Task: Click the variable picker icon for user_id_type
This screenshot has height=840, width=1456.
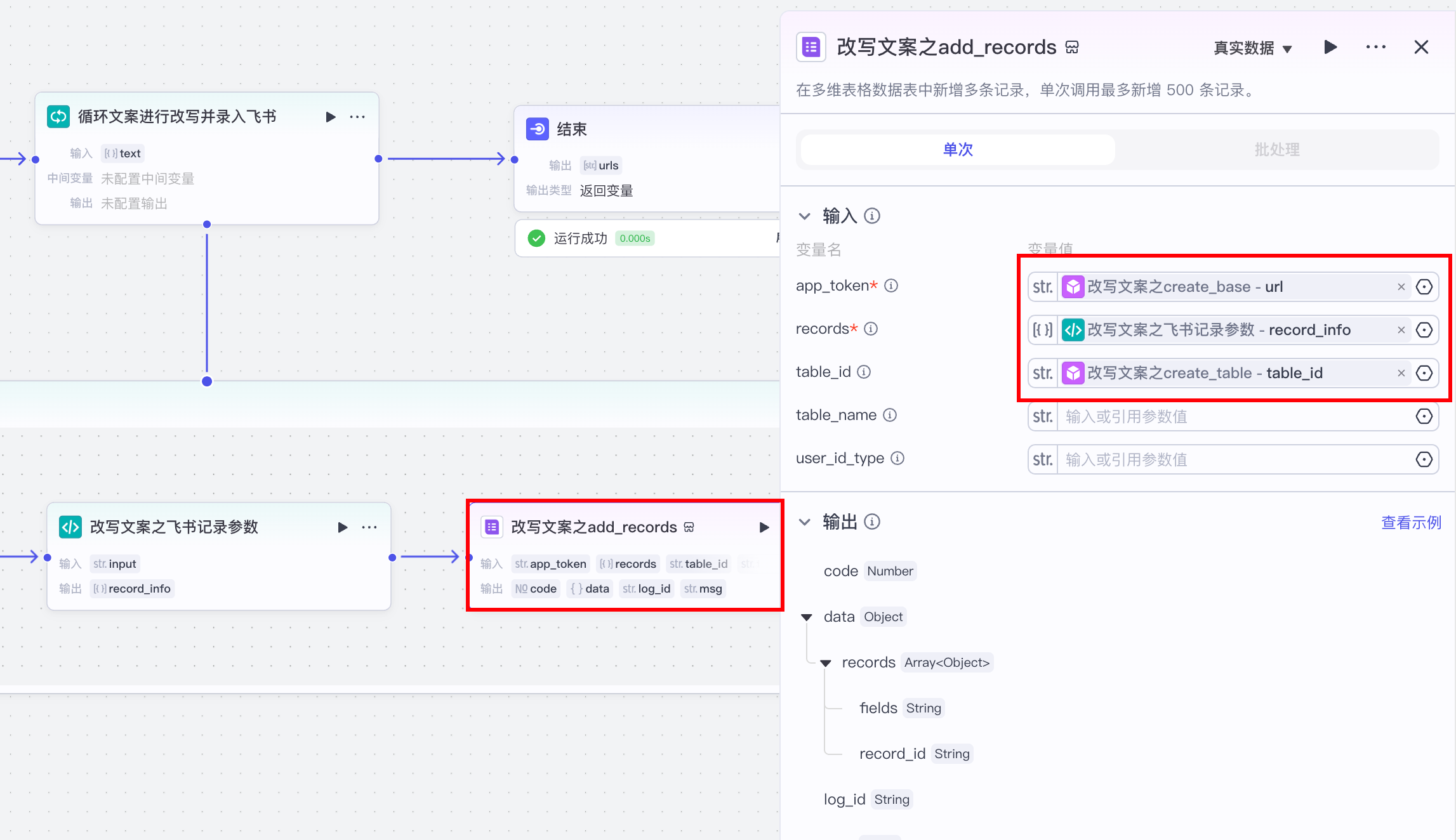Action: click(1424, 459)
